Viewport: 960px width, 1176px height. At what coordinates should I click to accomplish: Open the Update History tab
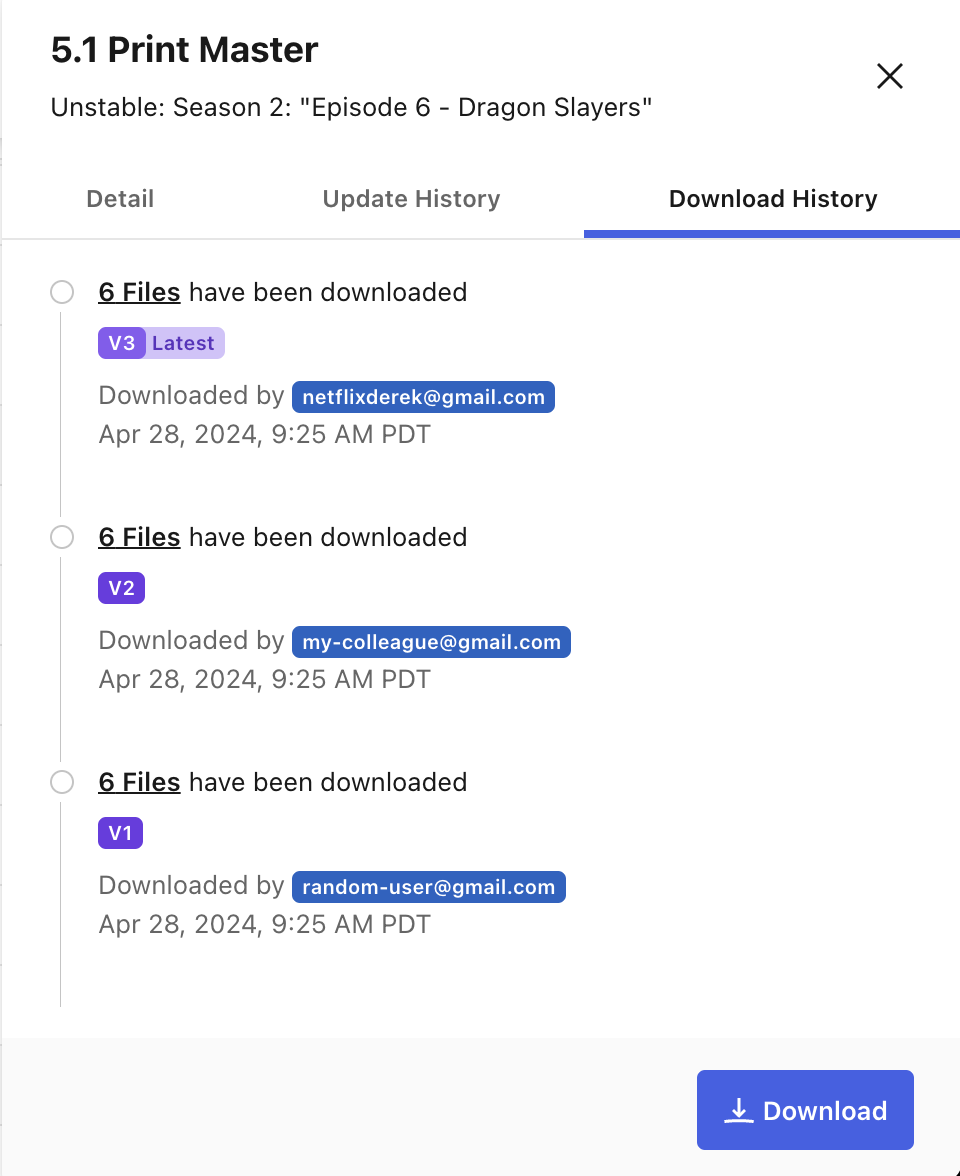(x=411, y=199)
